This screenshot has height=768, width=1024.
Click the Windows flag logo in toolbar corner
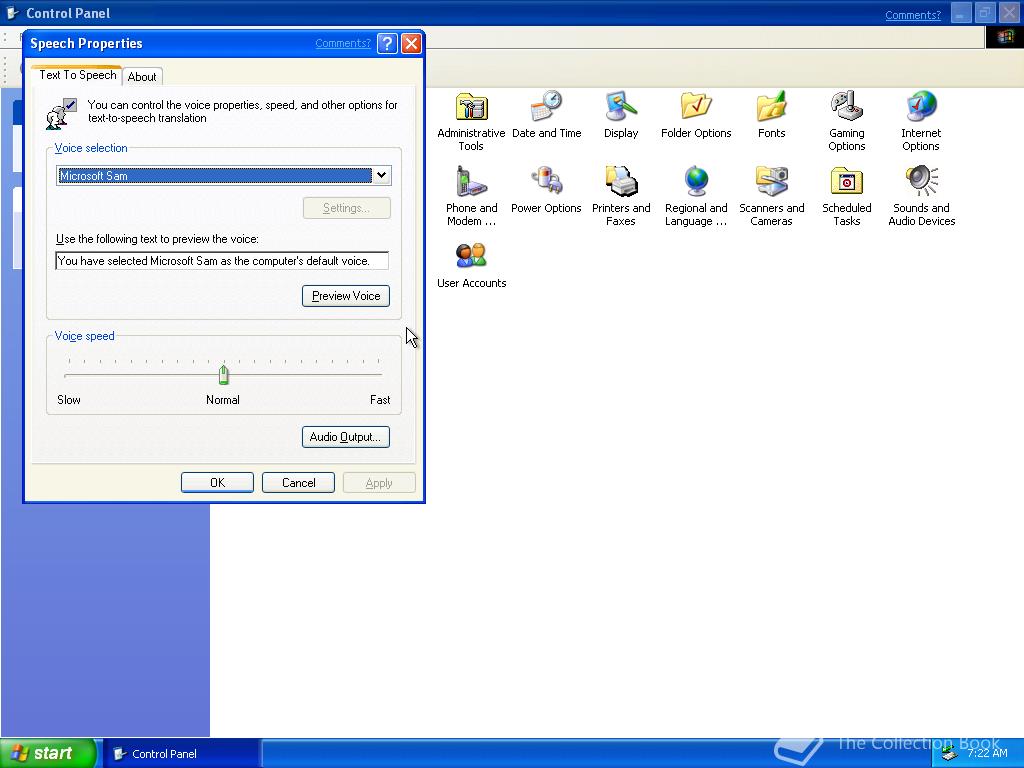pyautogui.click(x=1004, y=37)
